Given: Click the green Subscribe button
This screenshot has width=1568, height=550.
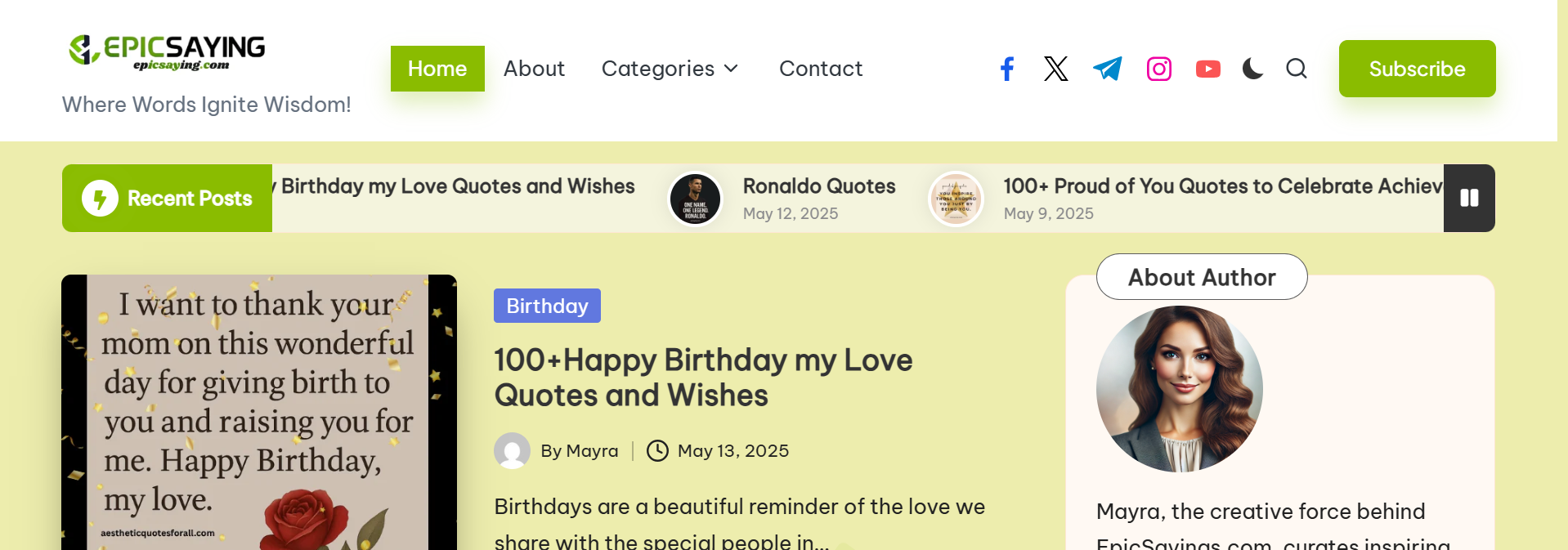Looking at the screenshot, I should (x=1417, y=69).
